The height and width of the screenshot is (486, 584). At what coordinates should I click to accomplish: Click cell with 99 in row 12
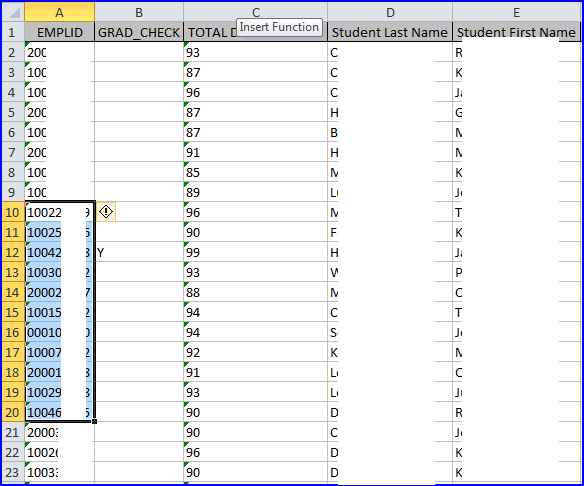256,252
